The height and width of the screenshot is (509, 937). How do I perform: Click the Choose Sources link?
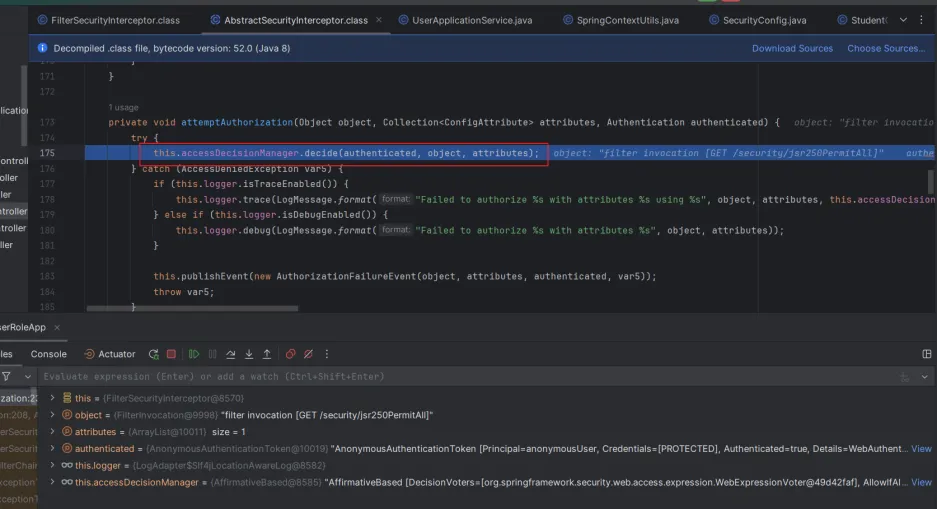(885, 48)
